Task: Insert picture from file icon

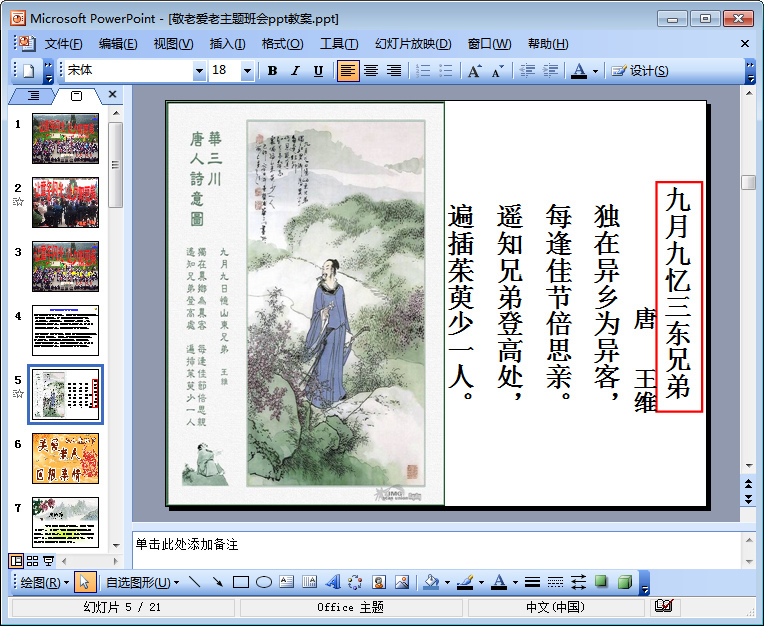Action: coord(402,582)
